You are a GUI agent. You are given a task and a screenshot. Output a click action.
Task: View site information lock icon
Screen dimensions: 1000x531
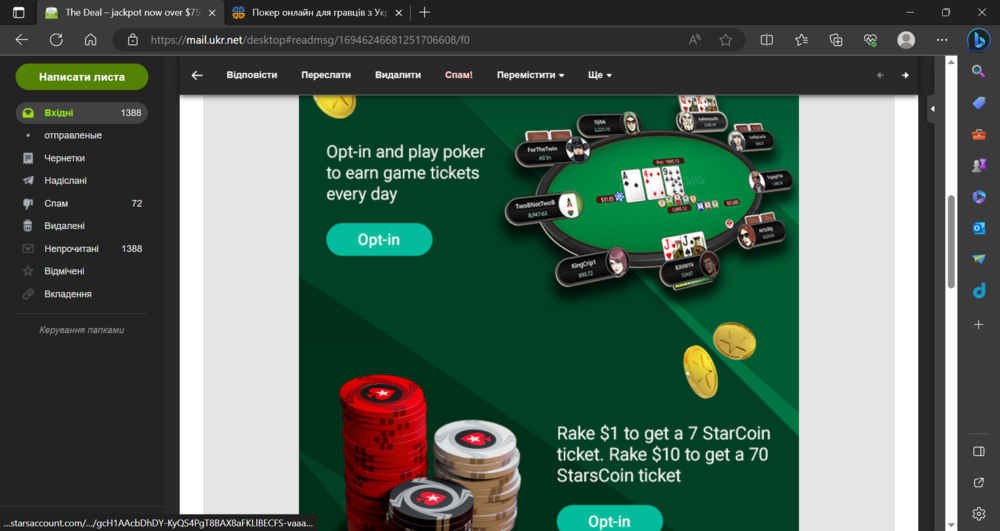coord(133,40)
